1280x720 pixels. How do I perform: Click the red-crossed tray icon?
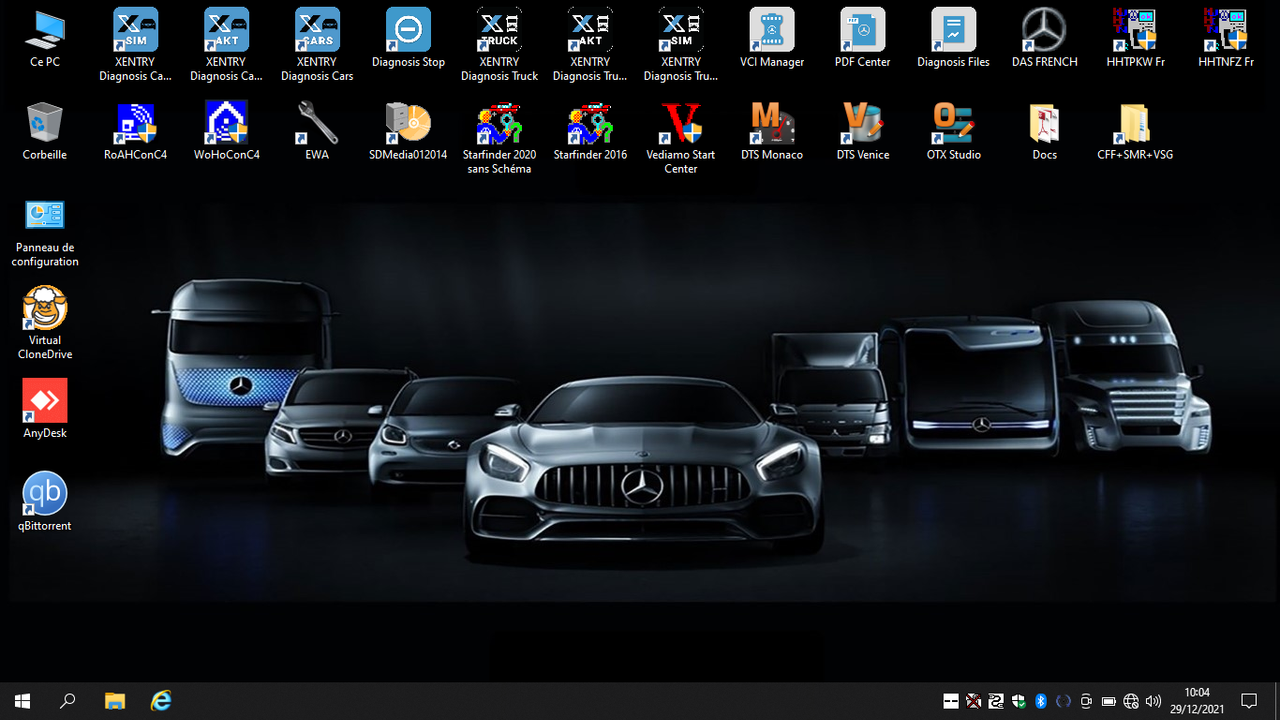[x=973, y=701]
